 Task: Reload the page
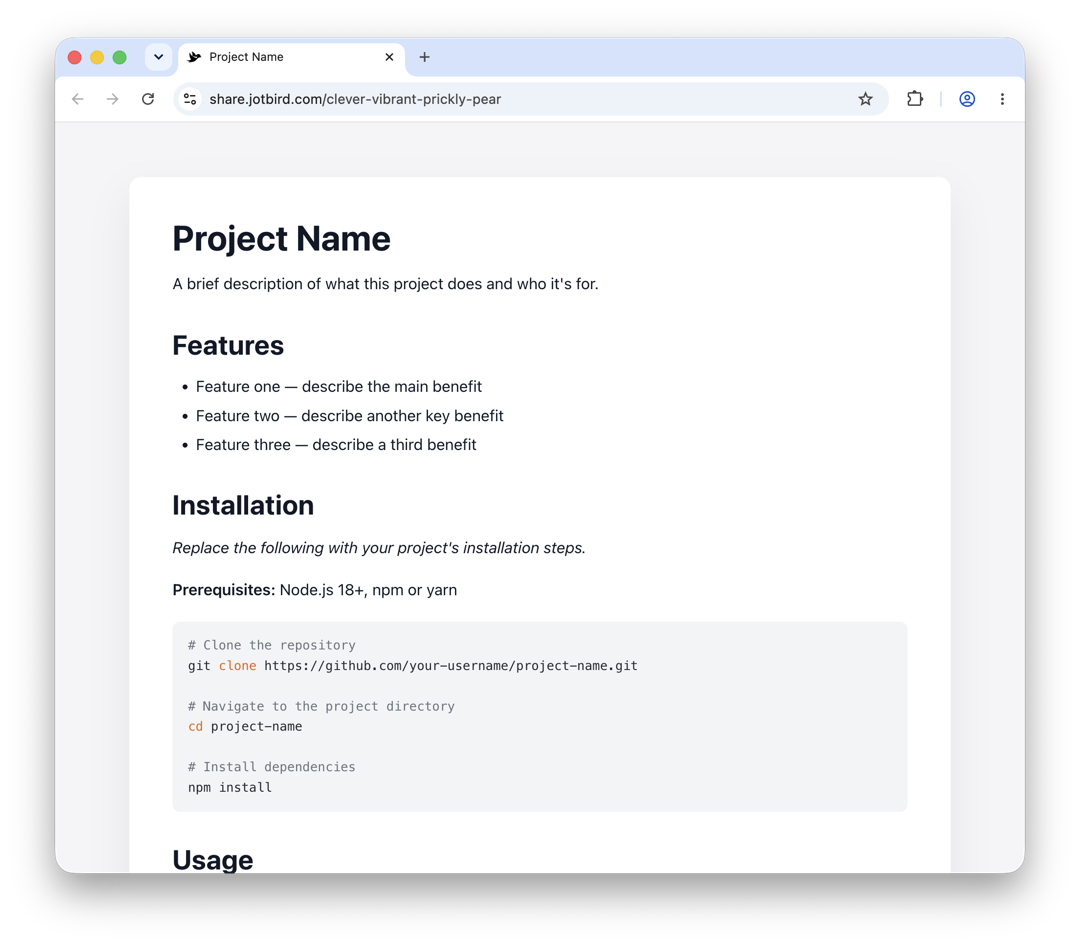click(x=148, y=99)
